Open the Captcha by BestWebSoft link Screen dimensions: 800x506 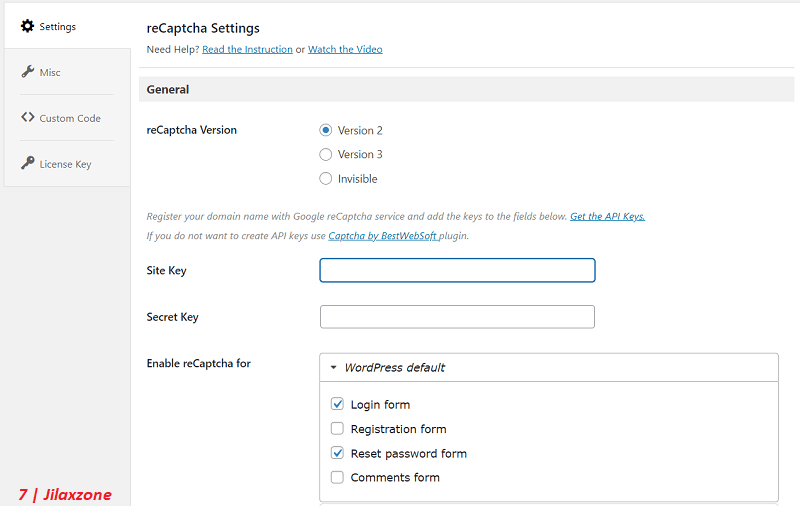click(x=383, y=236)
